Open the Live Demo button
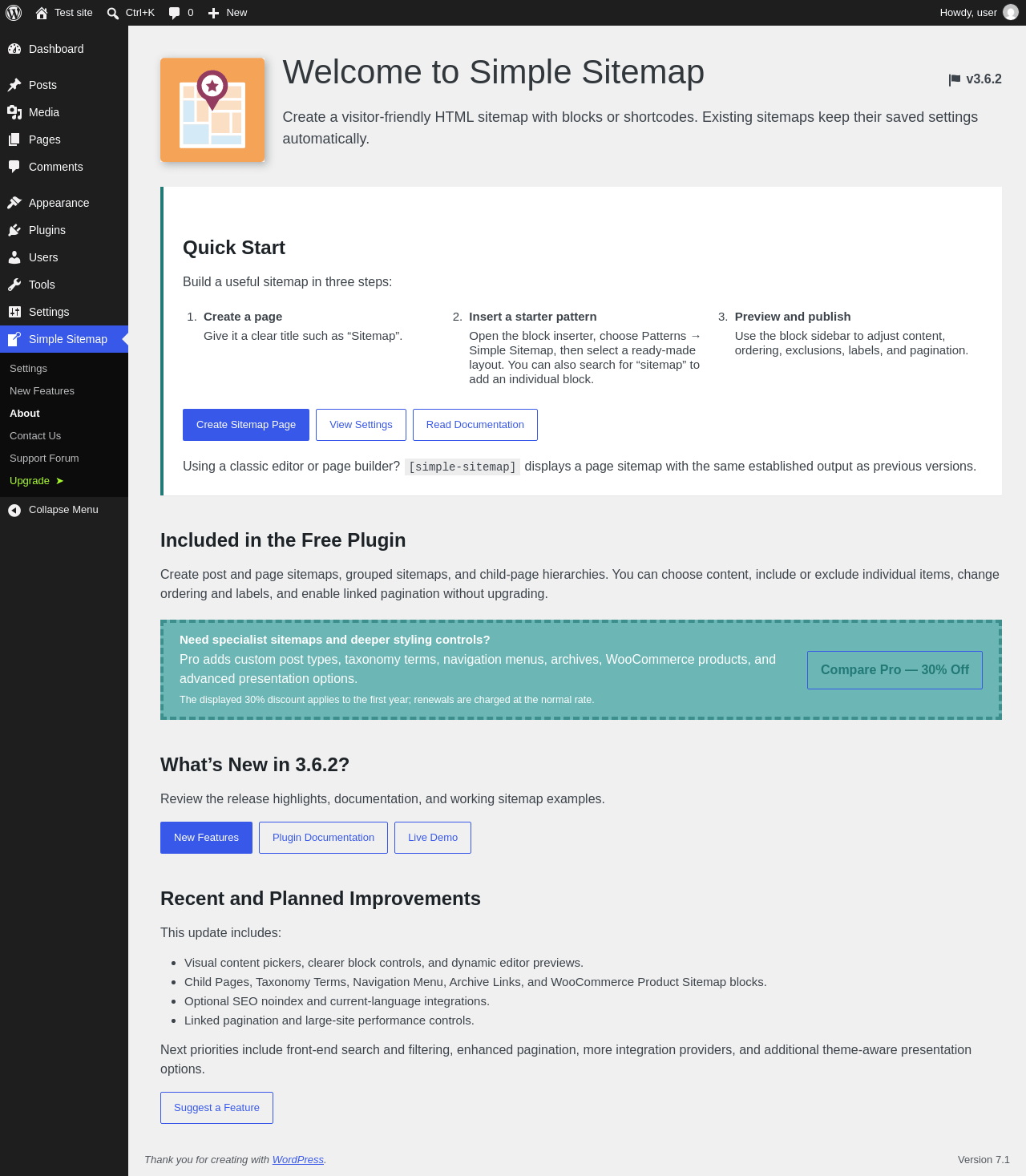The image size is (1026, 1176). click(433, 838)
